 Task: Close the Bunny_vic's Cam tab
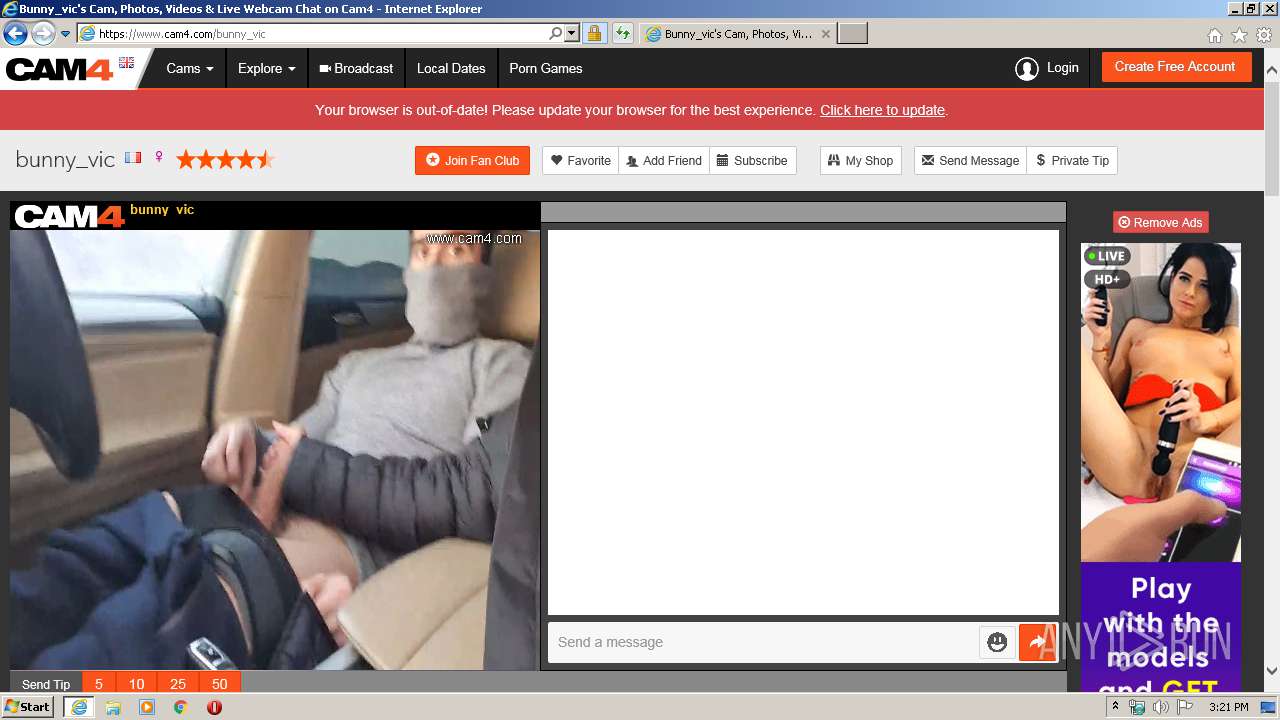coord(826,34)
